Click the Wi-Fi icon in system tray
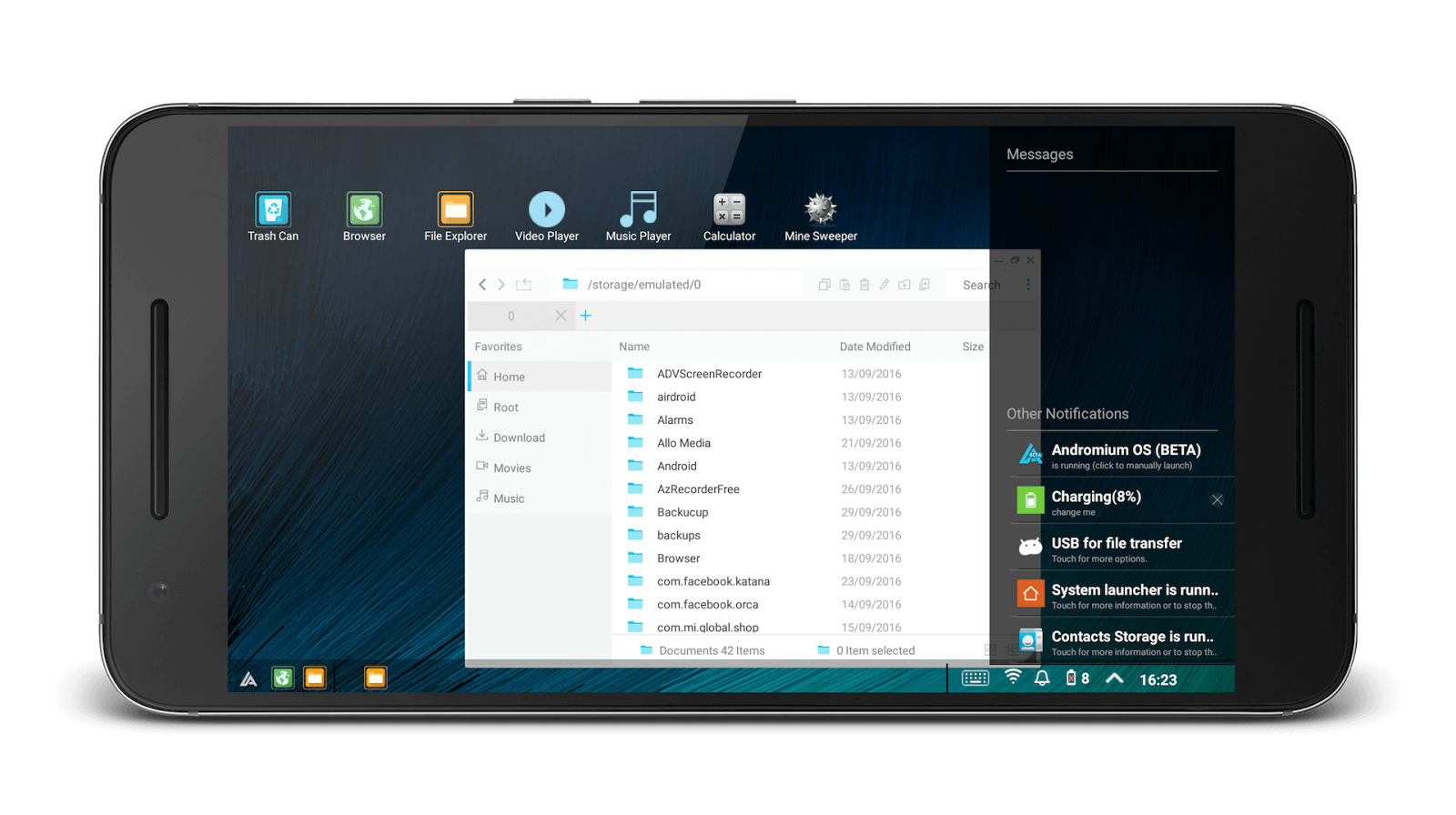Image resolution: width=1456 pixels, height=815 pixels. 1013,678
